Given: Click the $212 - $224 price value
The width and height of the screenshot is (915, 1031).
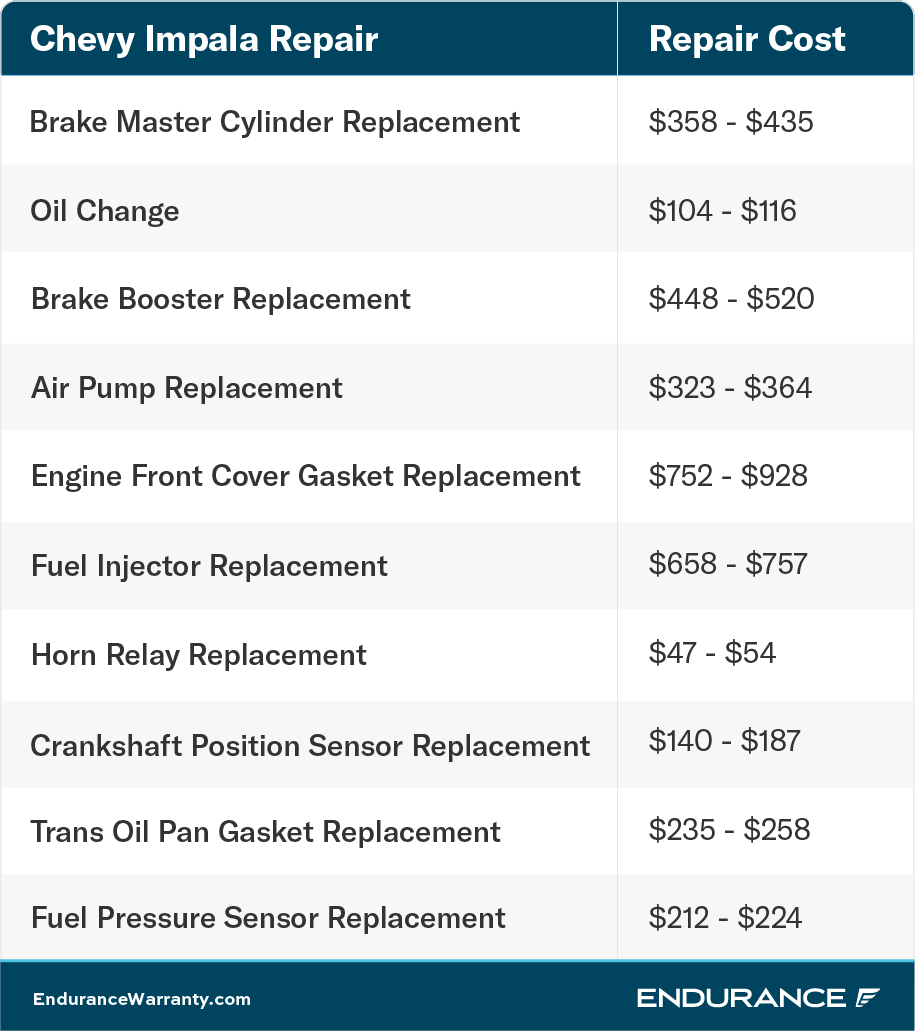Looking at the screenshot, I should coord(725,917).
